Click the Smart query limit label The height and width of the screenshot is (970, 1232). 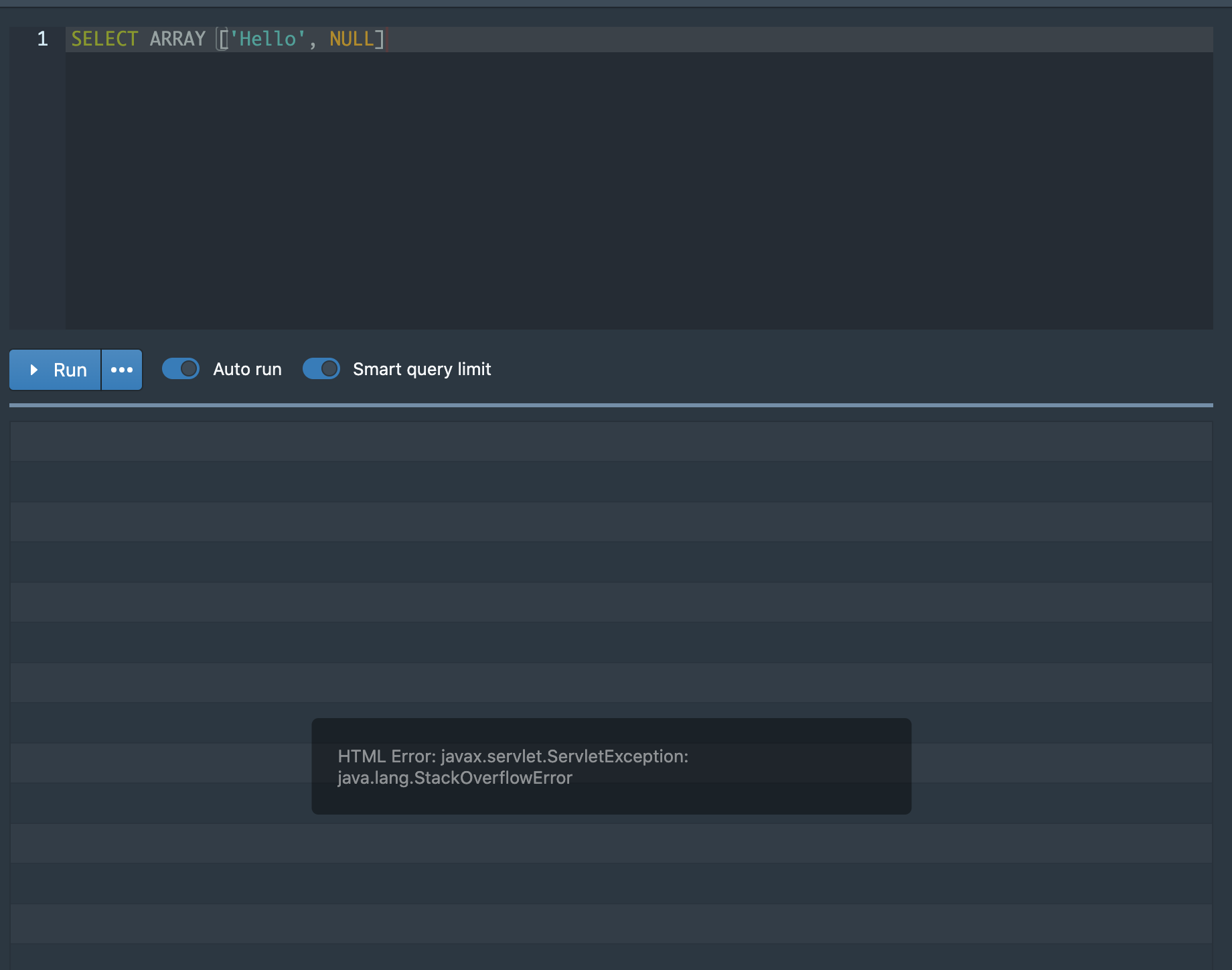(422, 369)
